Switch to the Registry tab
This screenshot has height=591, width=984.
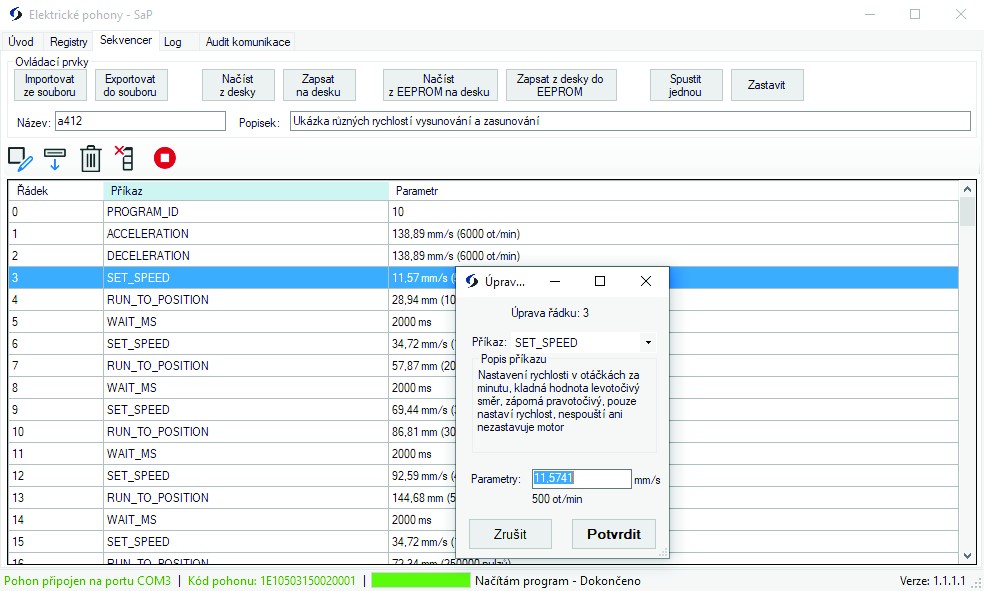click(x=67, y=41)
